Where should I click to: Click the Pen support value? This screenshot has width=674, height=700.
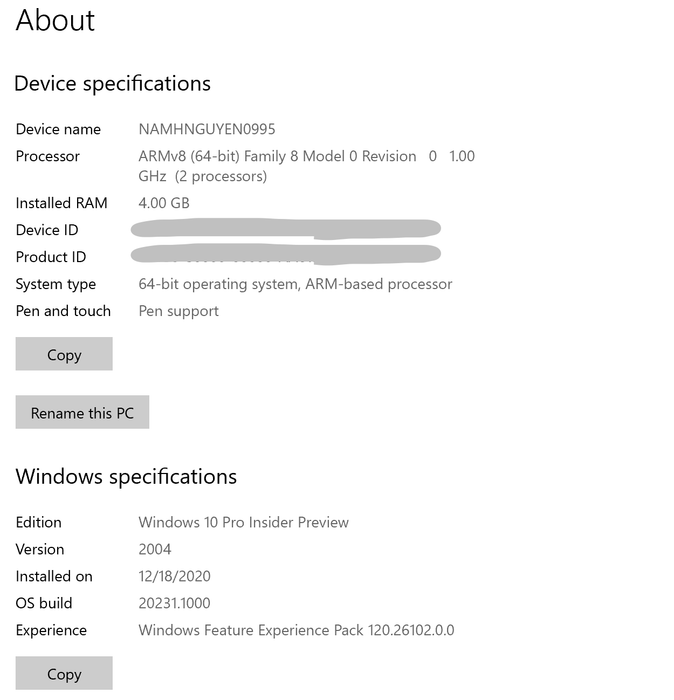(x=179, y=311)
